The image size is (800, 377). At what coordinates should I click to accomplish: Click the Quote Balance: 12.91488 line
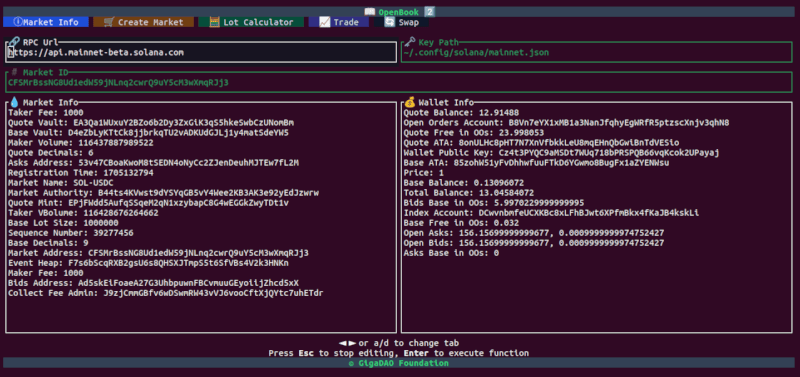[x=461, y=112]
